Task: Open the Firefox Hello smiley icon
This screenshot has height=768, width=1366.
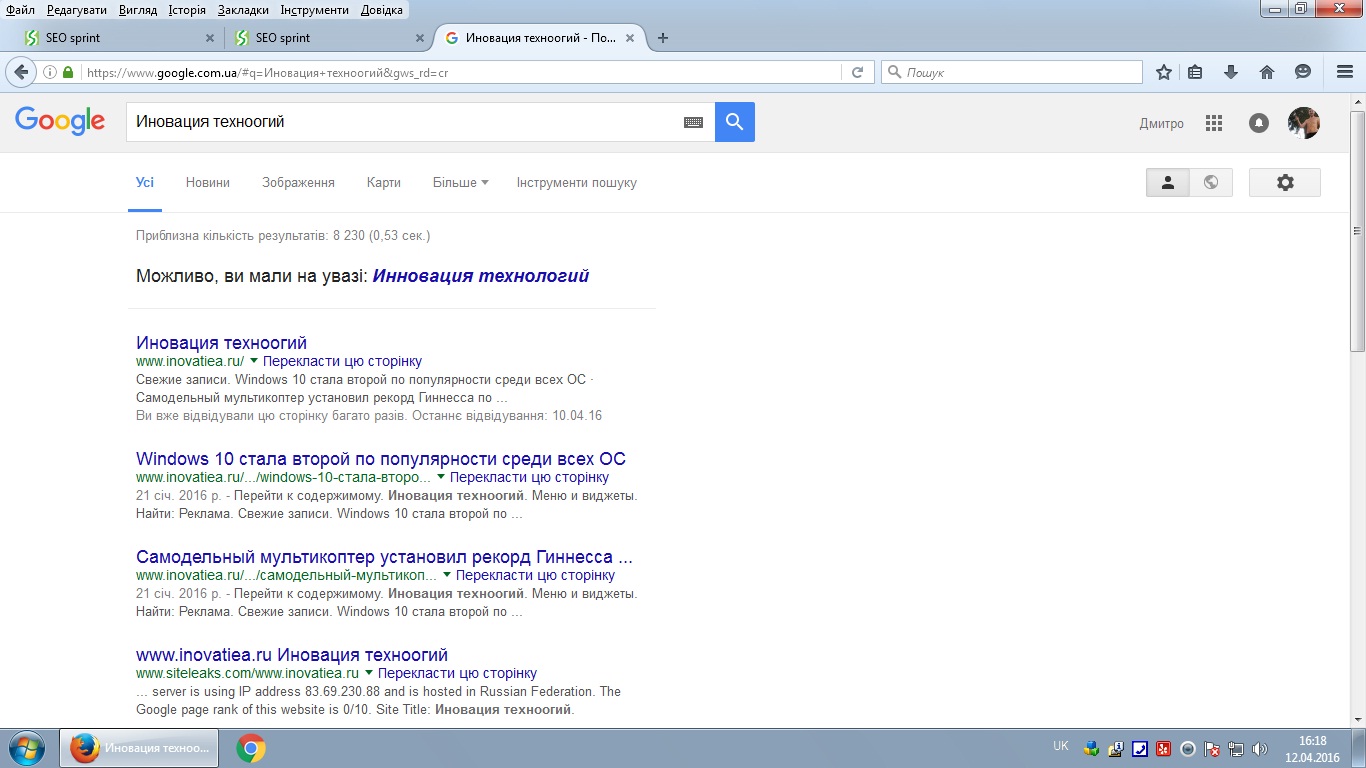Action: [x=1303, y=72]
